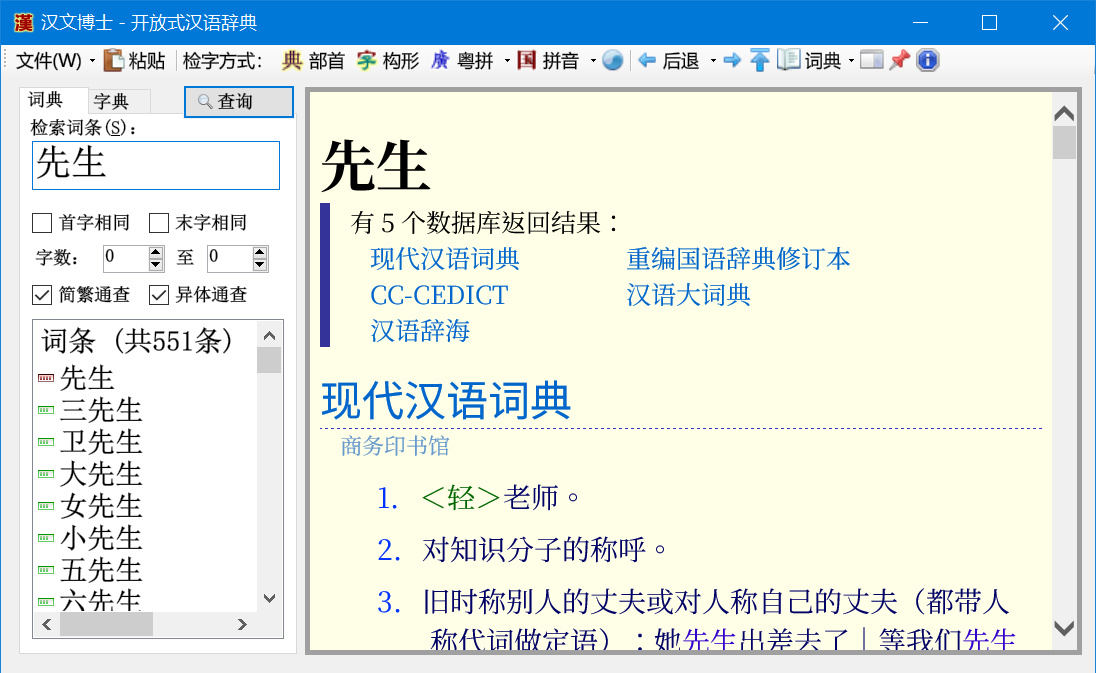The width and height of the screenshot is (1096, 673).
Task: Click the definition pane scrollbar thumb
Action: [1064, 143]
